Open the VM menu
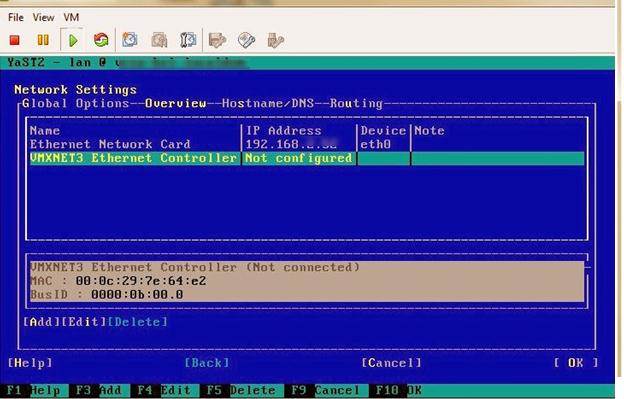The width and height of the screenshot is (624, 399). pyautogui.click(x=71, y=18)
